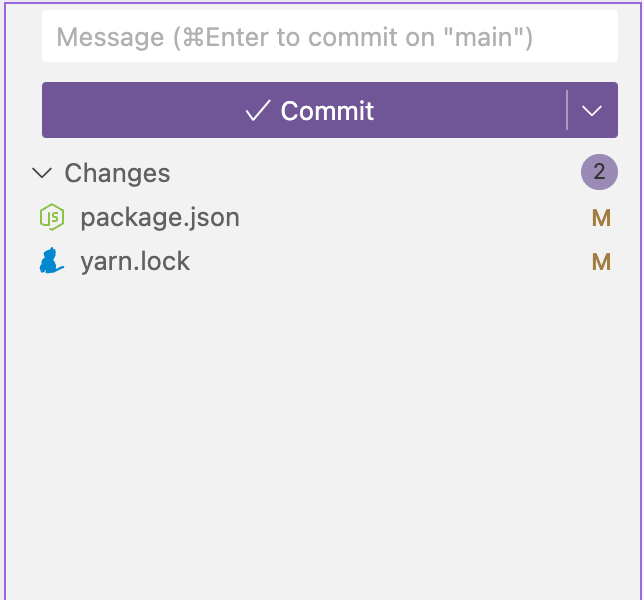Click the M status badge for package.json
644x600 pixels.
click(601, 218)
